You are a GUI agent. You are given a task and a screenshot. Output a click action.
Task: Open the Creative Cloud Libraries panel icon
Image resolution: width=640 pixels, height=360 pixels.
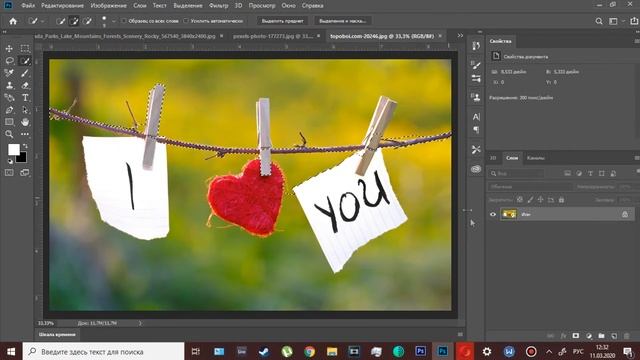[x=476, y=169]
